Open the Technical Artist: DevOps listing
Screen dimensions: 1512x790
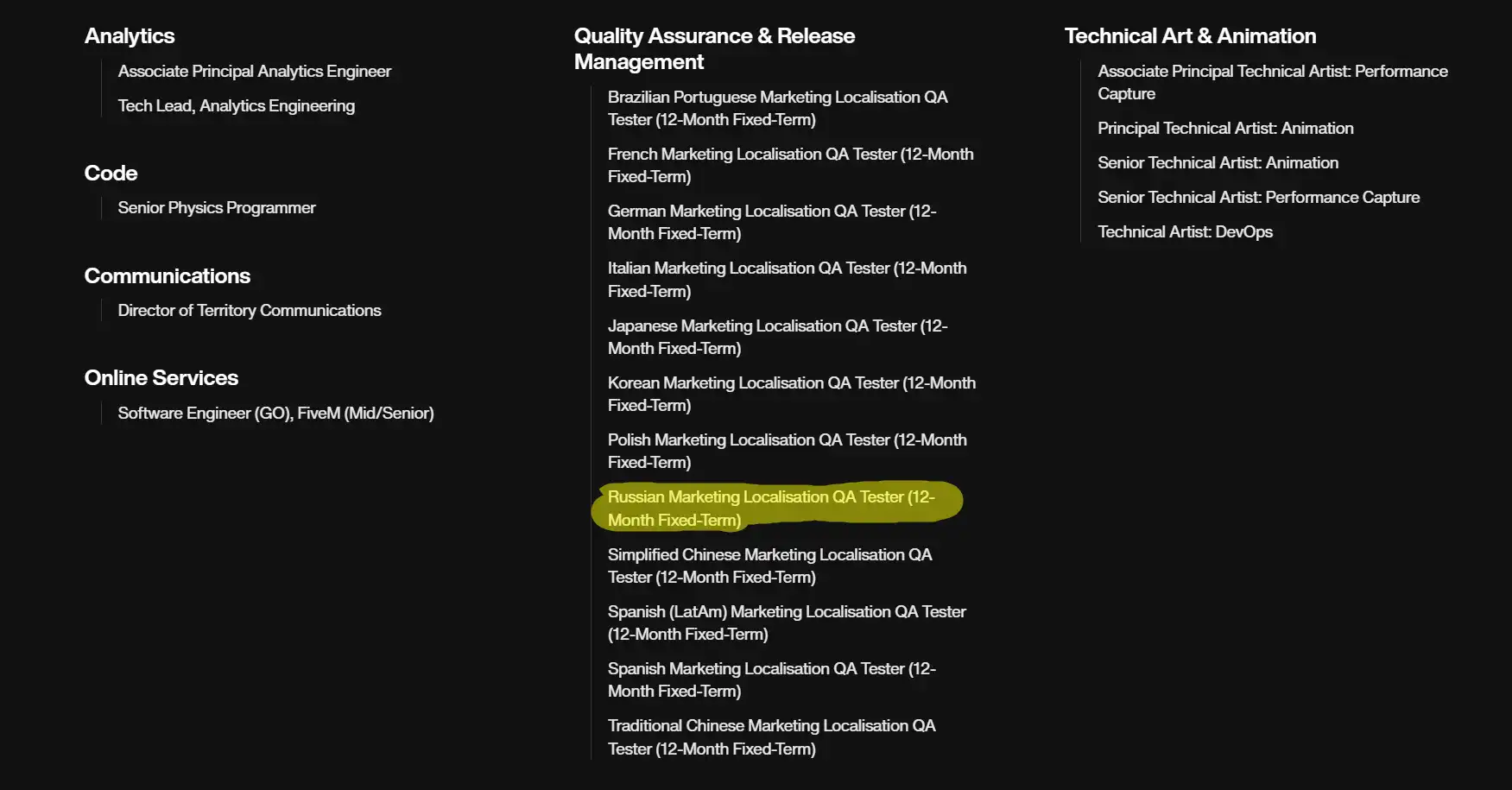(x=1186, y=231)
